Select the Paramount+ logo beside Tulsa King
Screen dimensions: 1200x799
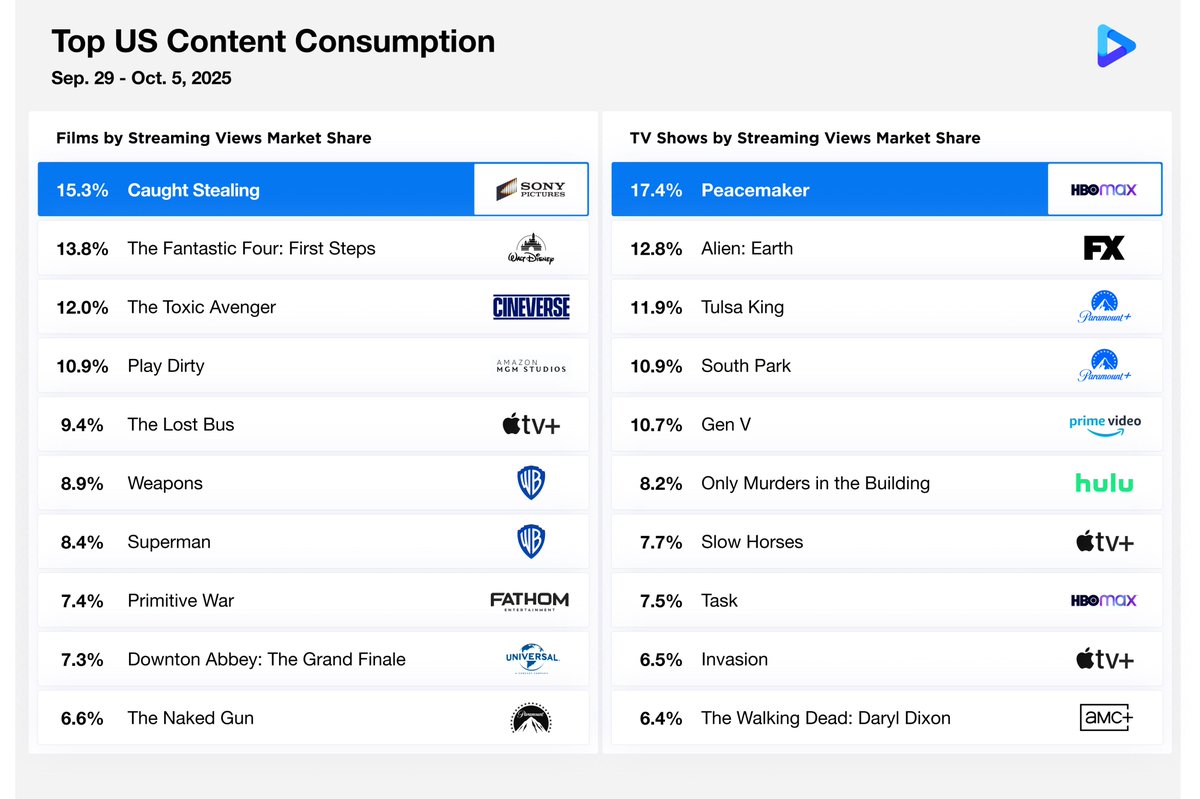1105,307
